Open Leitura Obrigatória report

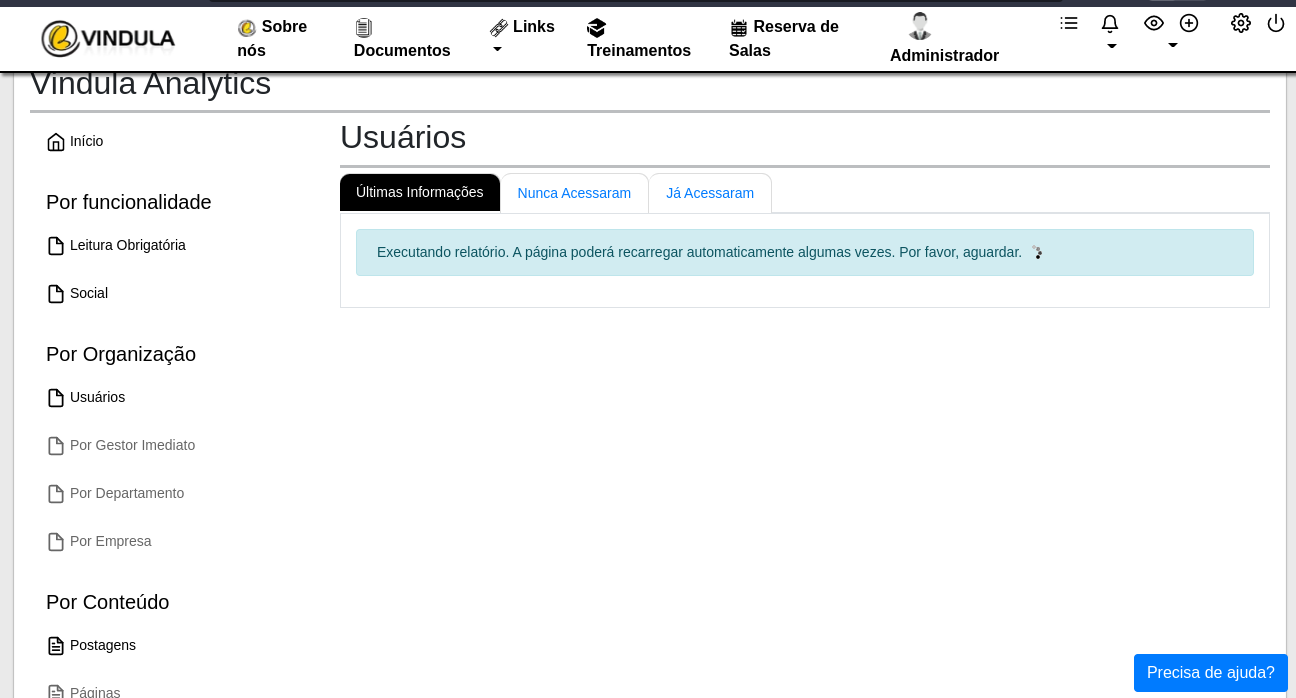coord(127,245)
